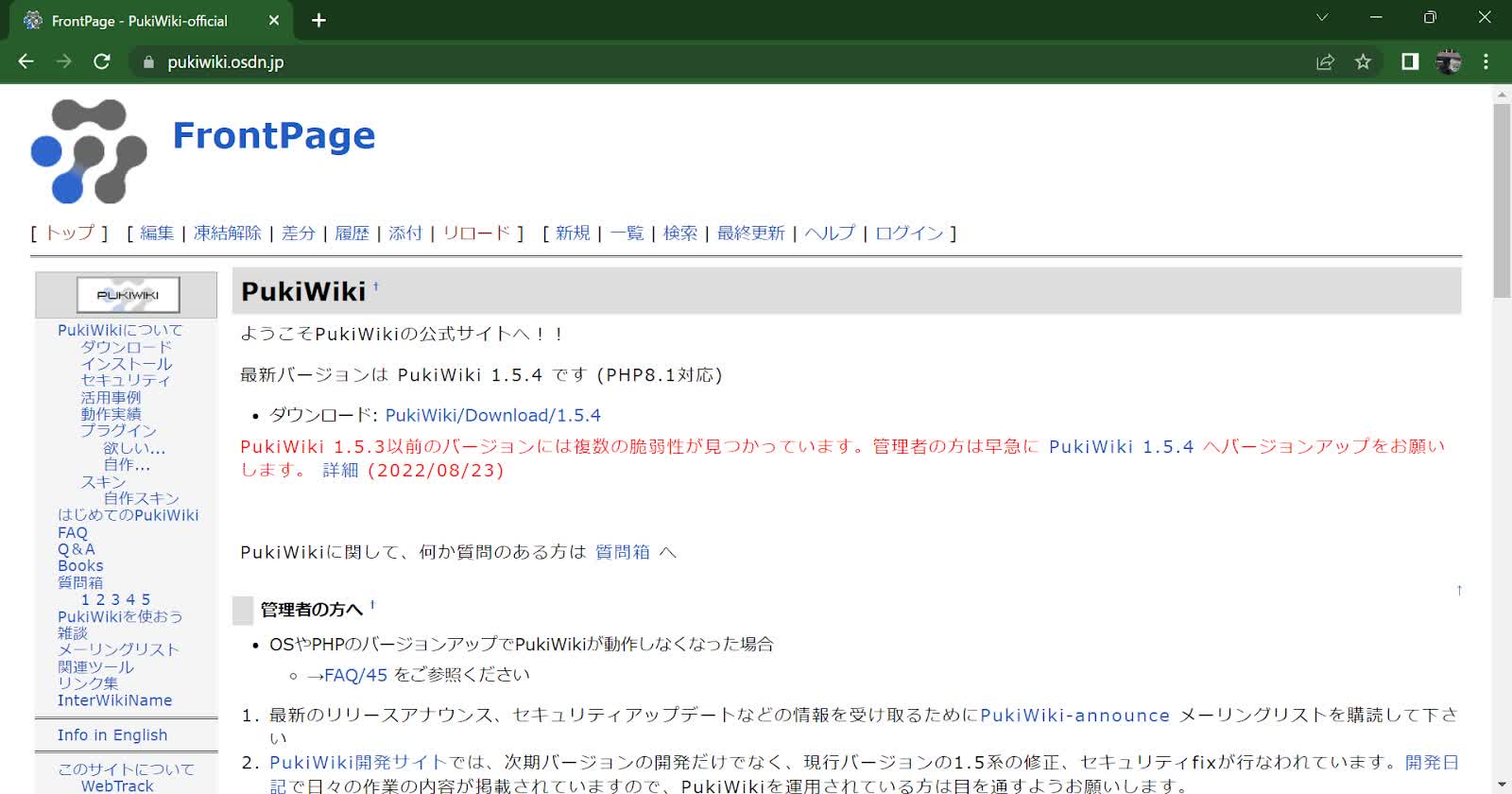1512x794 pixels.
Task: Open the Chrome profile avatar
Action: (x=1448, y=62)
